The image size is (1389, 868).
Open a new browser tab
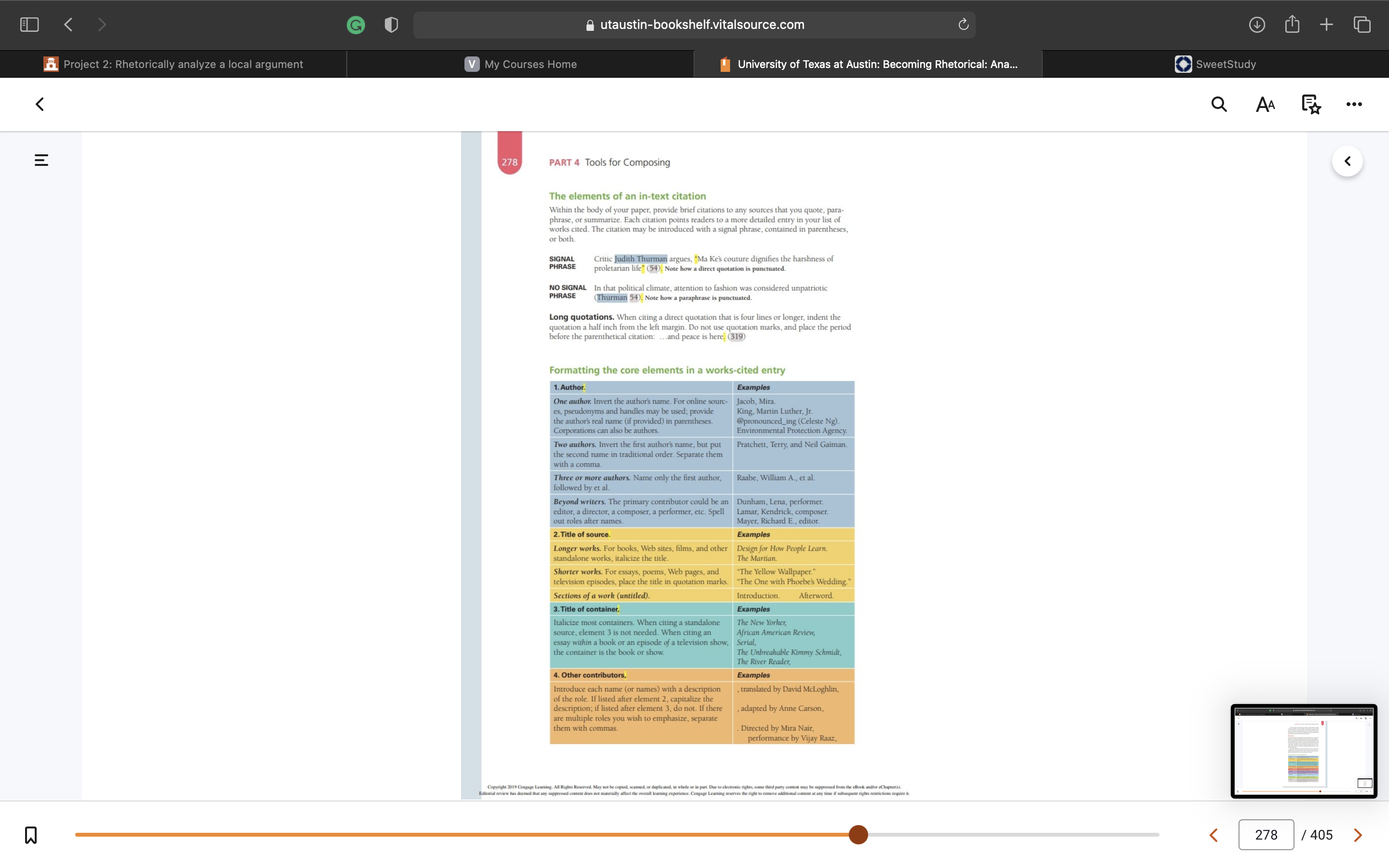click(x=1326, y=25)
